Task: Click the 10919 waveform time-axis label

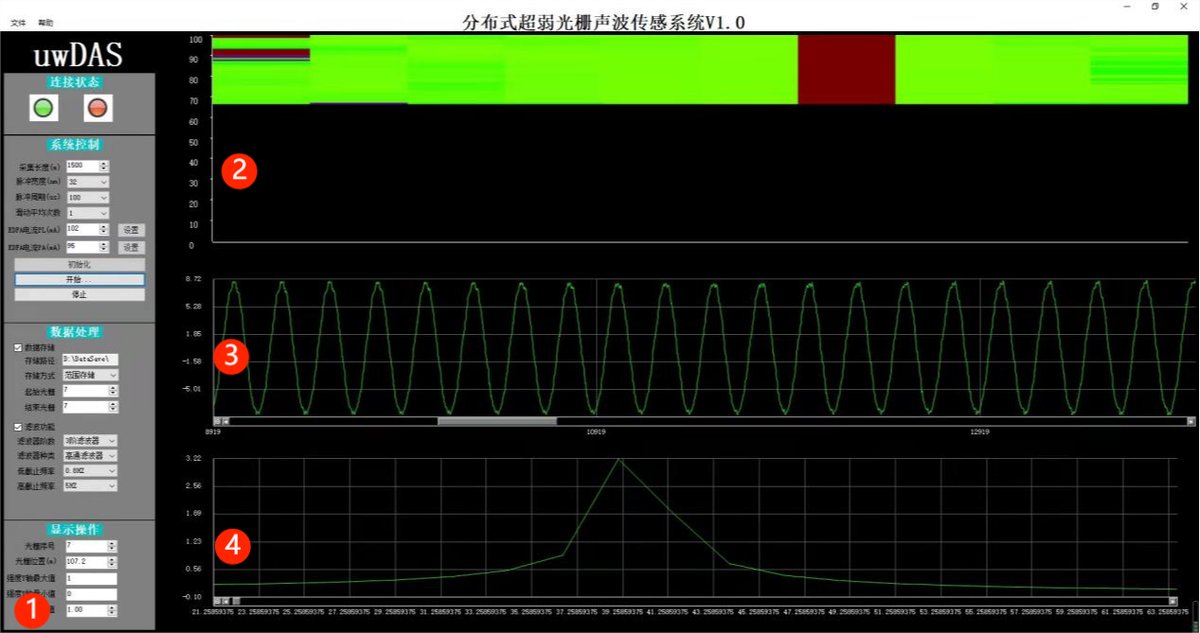Action: tap(595, 431)
